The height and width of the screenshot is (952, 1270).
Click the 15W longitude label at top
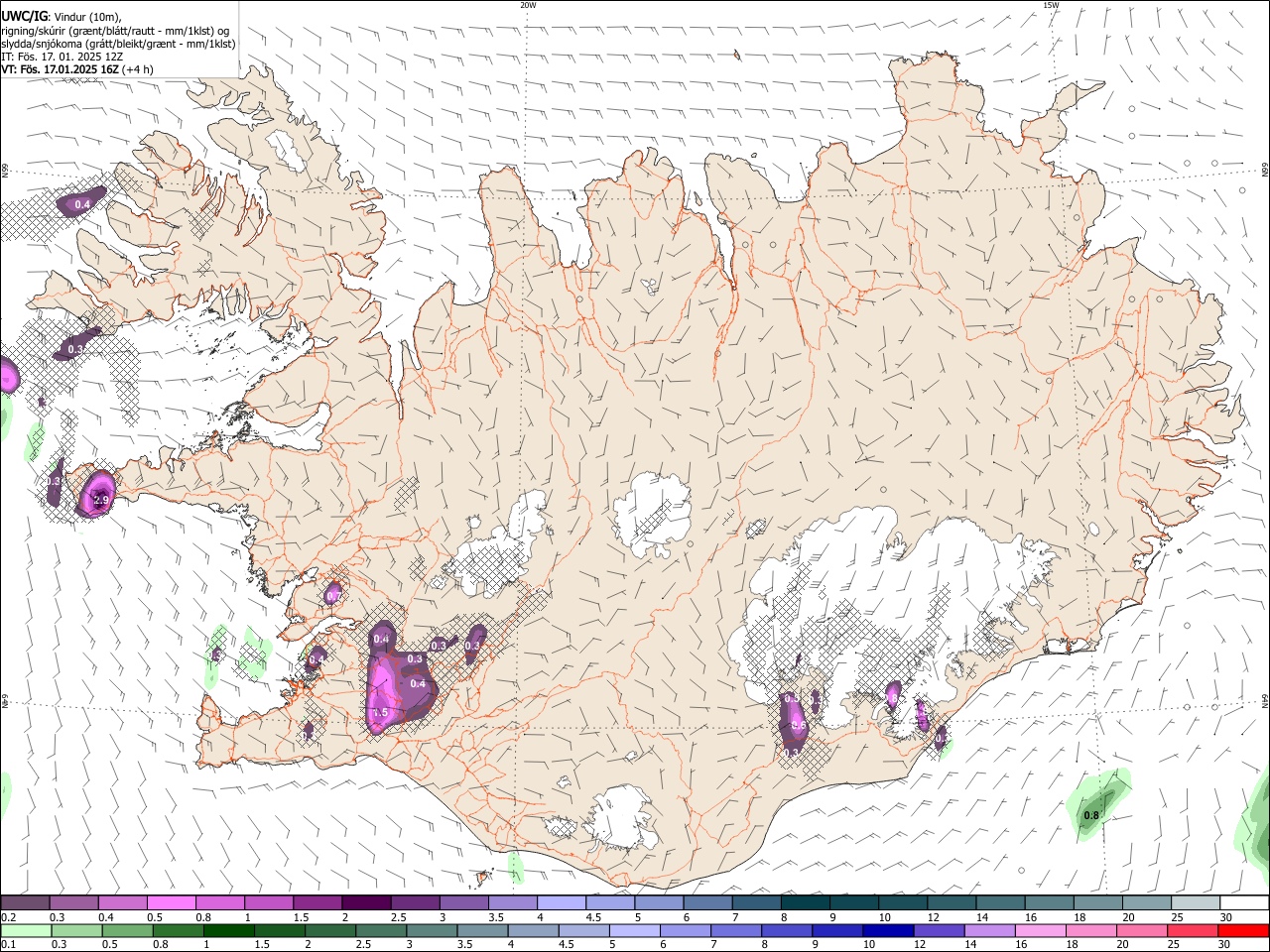tap(1051, 5)
